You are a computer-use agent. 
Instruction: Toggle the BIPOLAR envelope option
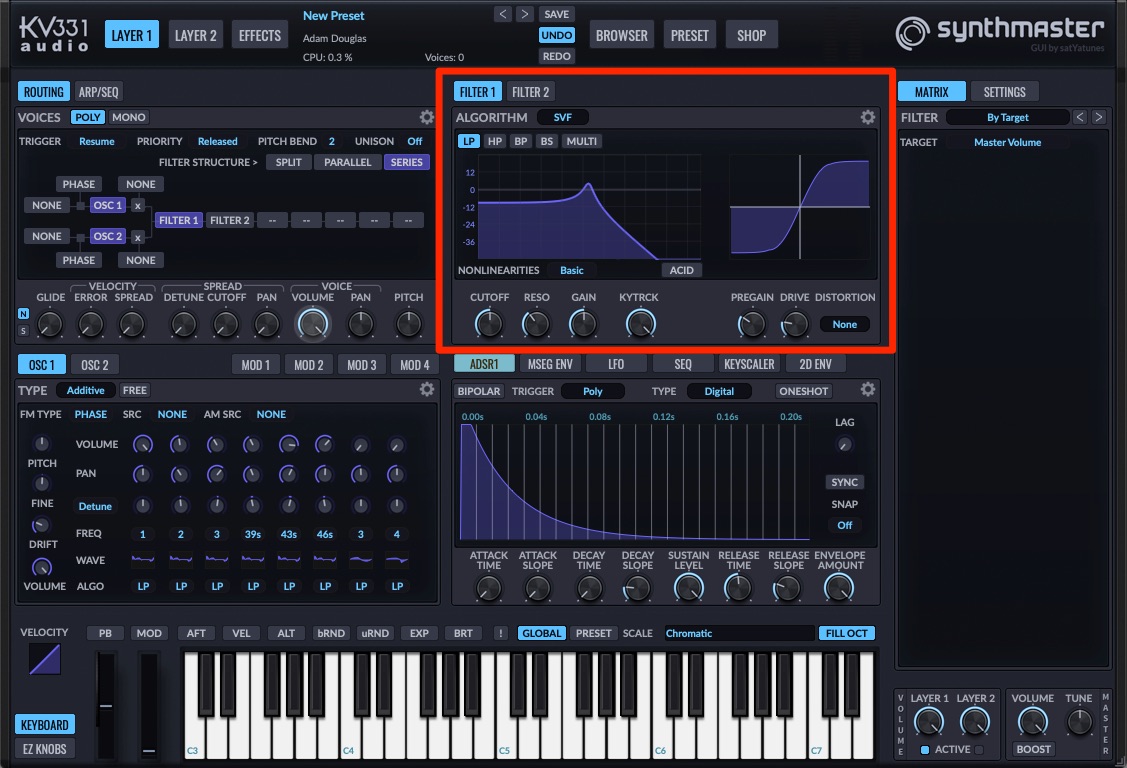(479, 391)
